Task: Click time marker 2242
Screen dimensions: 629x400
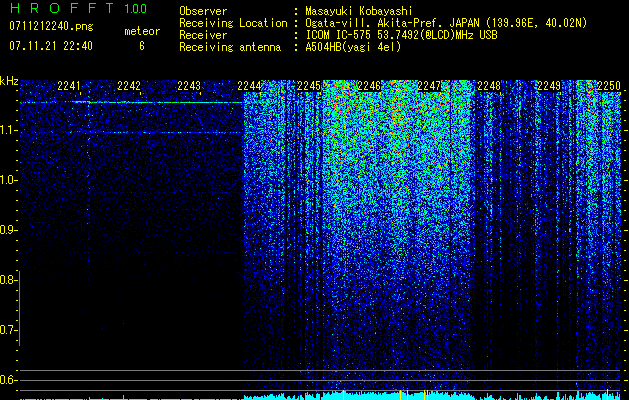Action: coord(129,85)
